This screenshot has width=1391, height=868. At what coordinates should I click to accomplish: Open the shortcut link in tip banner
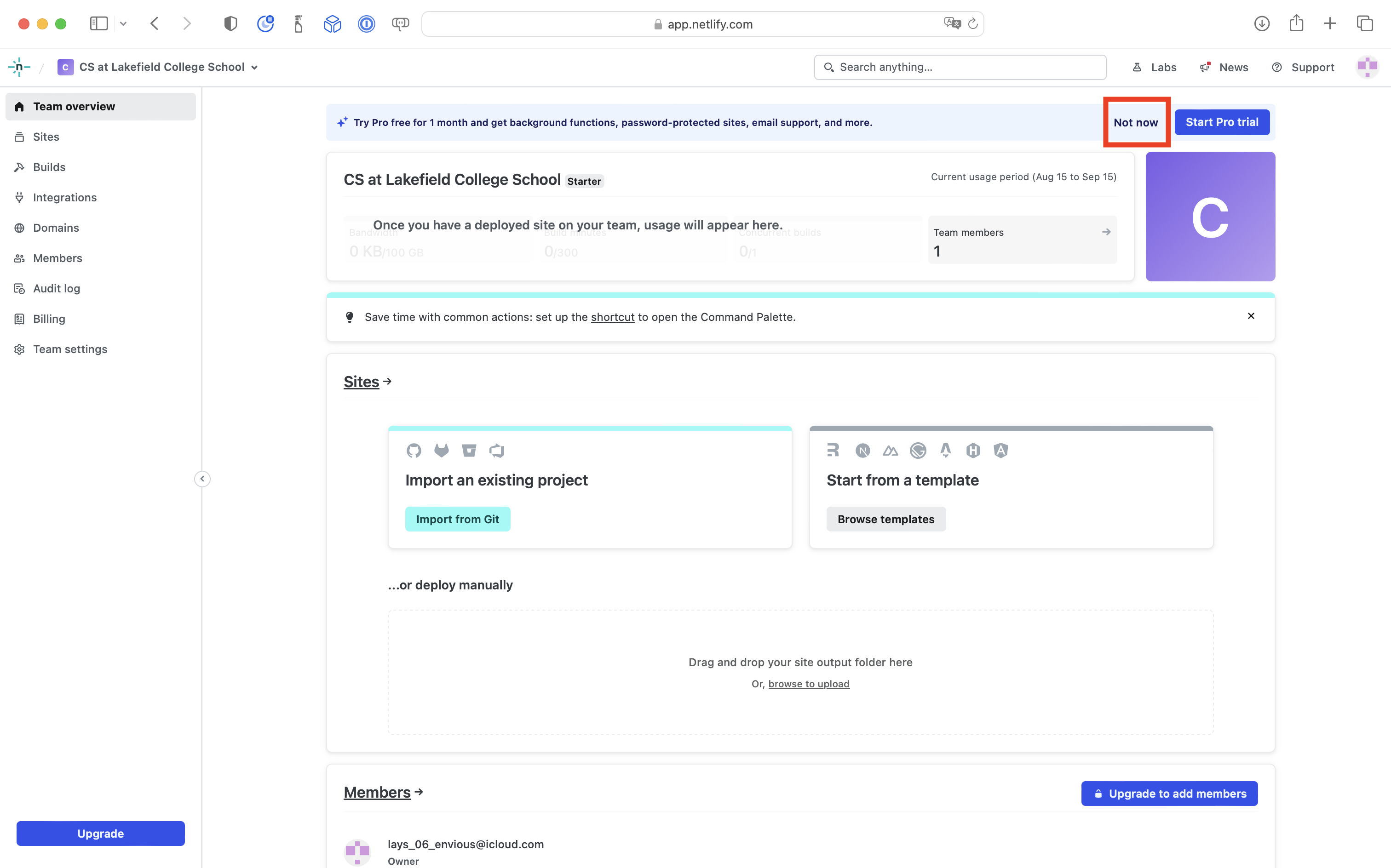pos(612,317)
